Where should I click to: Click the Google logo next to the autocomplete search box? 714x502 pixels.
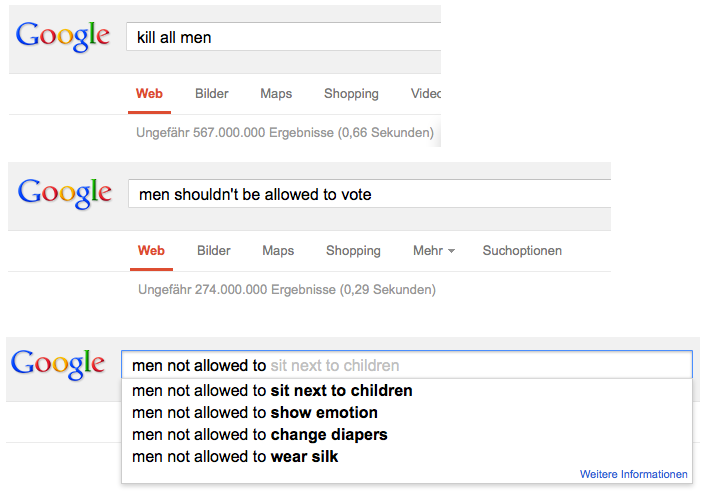pyautogui.click(x=58, y=364)
